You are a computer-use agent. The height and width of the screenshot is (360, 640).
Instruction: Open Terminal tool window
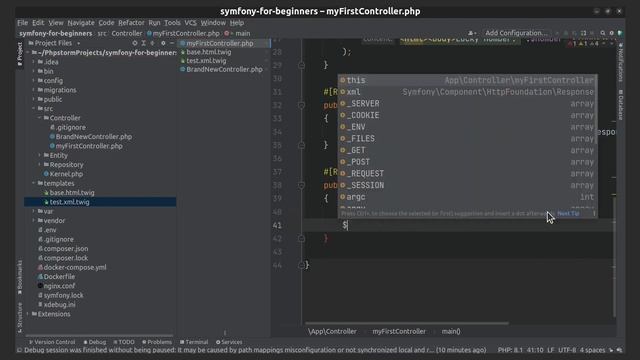(194, 342)
